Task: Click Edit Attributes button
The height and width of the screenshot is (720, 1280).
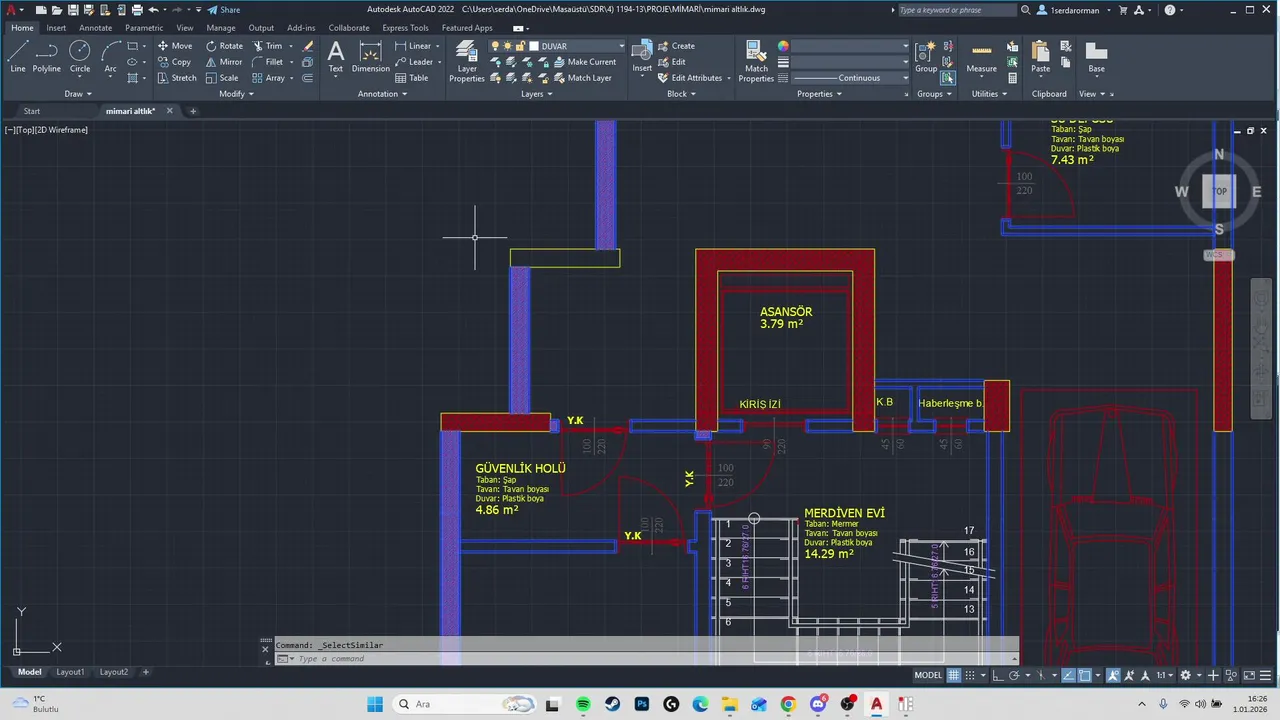Action: (690, 78)
